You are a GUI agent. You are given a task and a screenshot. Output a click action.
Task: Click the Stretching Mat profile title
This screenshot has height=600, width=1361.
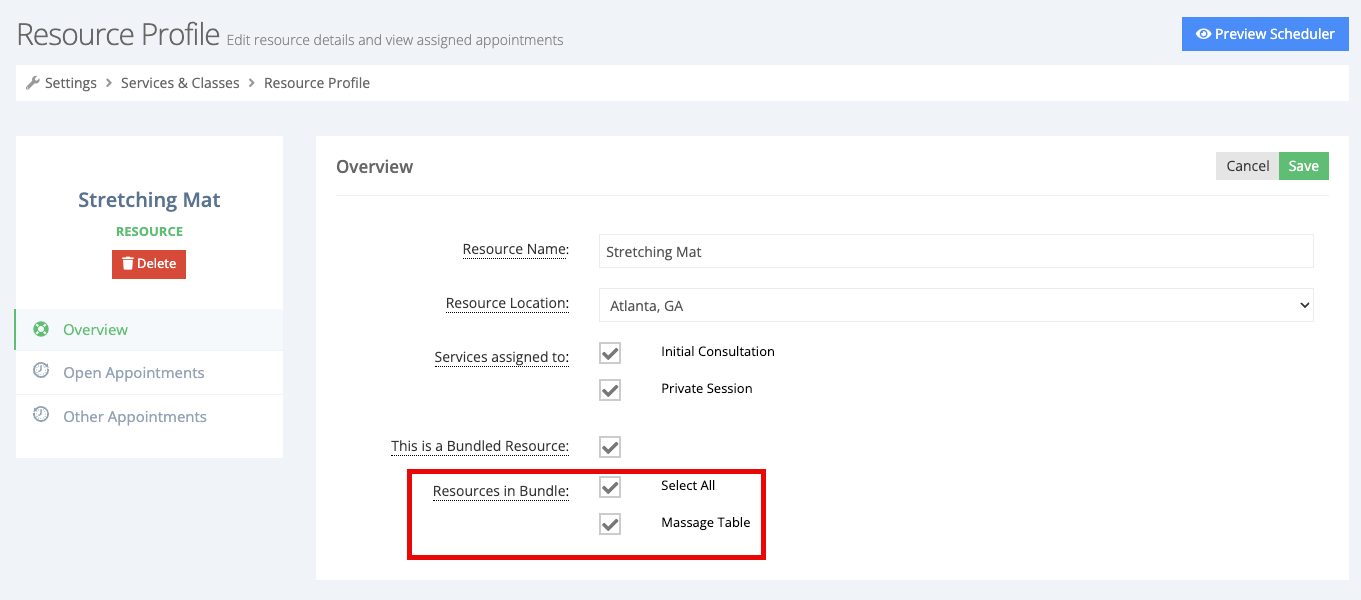[x=149, y=200]
